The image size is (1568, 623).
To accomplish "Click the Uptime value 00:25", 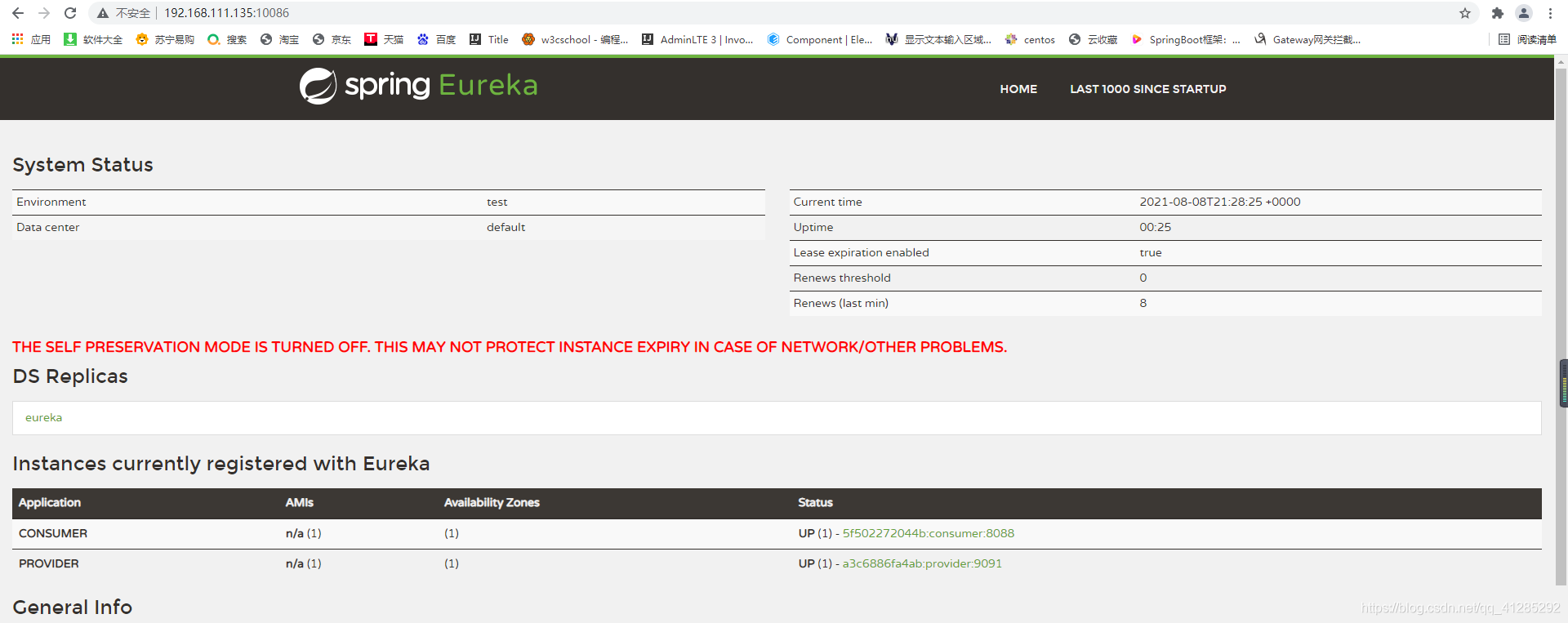I will pos(1155,227).
